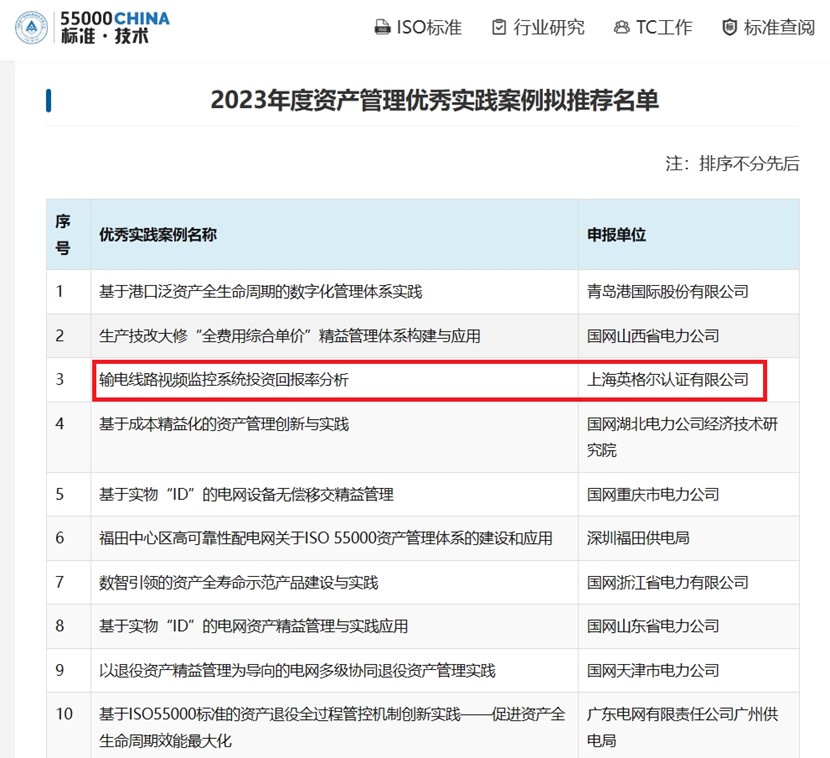Click the number 7 in 国网浙江省电力有限公司 row
The width and height of the screenshot is (830, 758).
point(60,583)
